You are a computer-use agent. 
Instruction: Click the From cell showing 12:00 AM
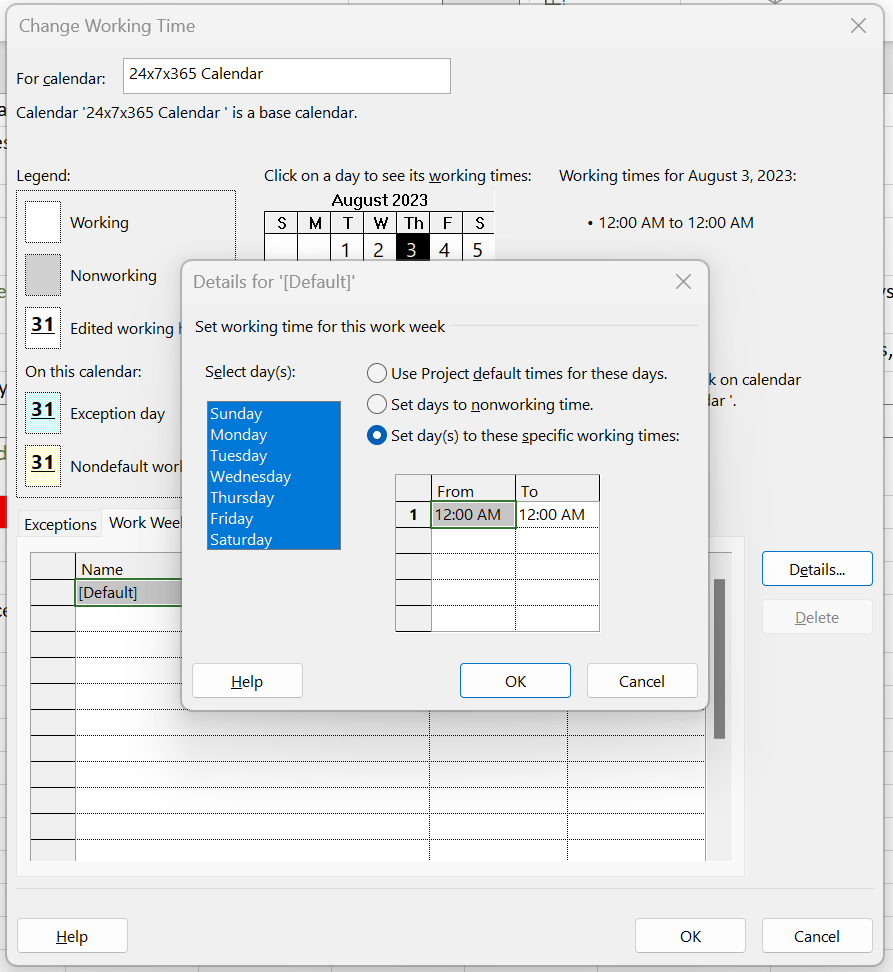[x=473, y=515]
